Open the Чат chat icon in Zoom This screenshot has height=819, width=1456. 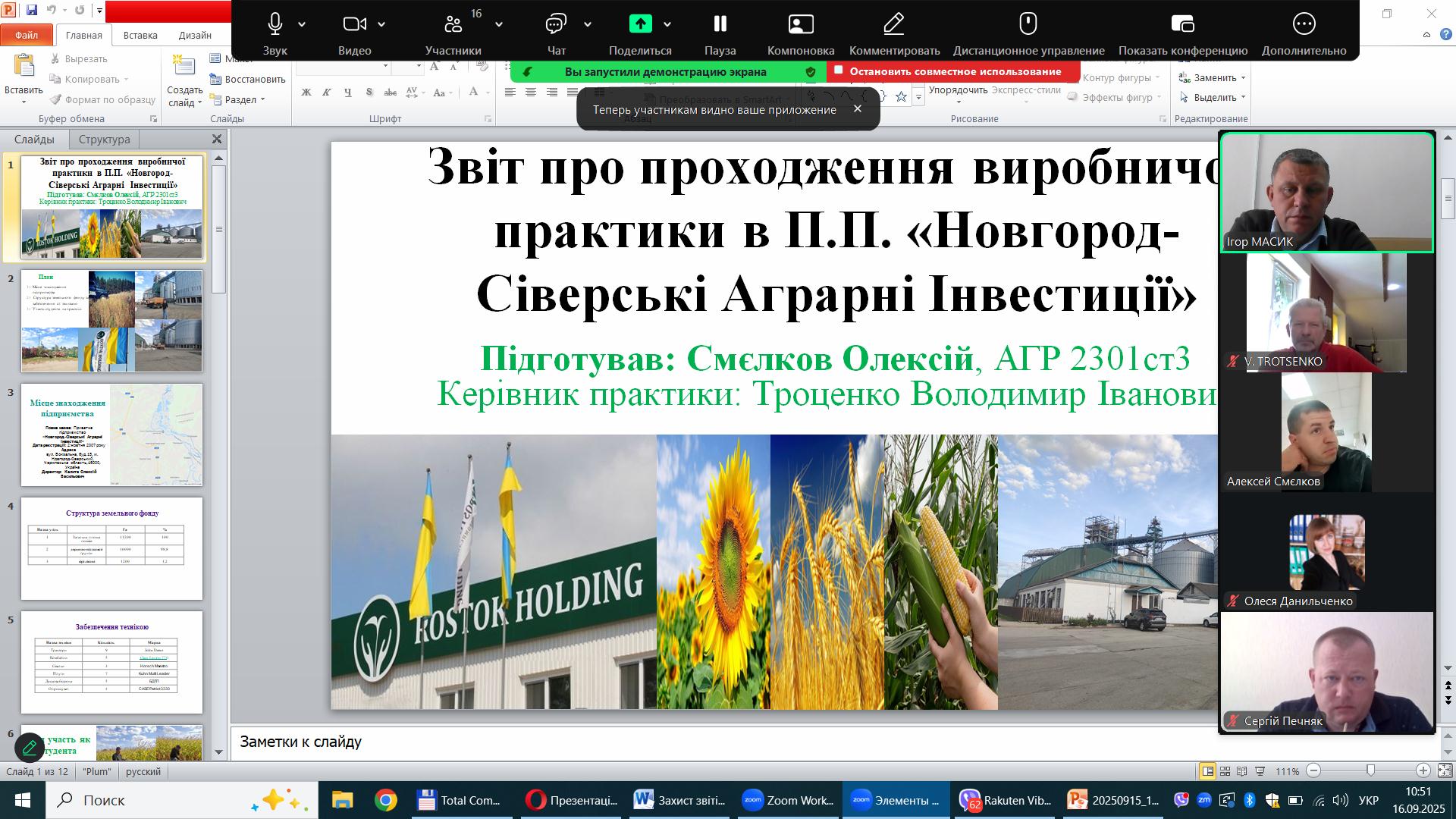[556, 24]
